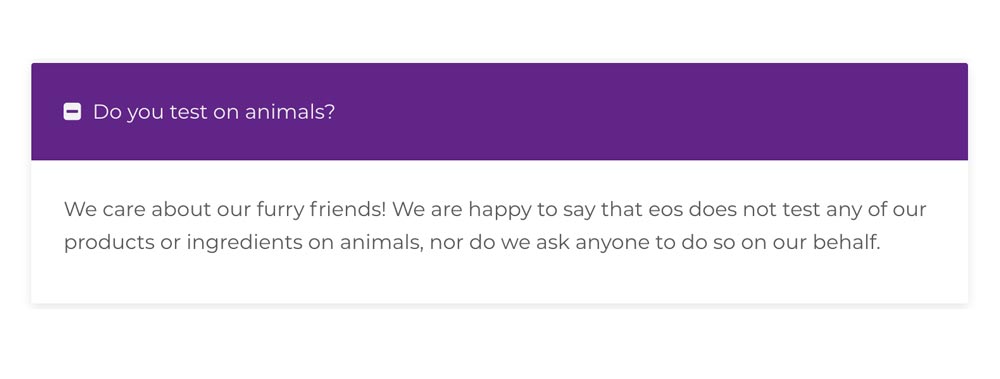Collapse the FAQ using the minus icon
This screenshot has height=379, width=1000.
tap(72, 112)
